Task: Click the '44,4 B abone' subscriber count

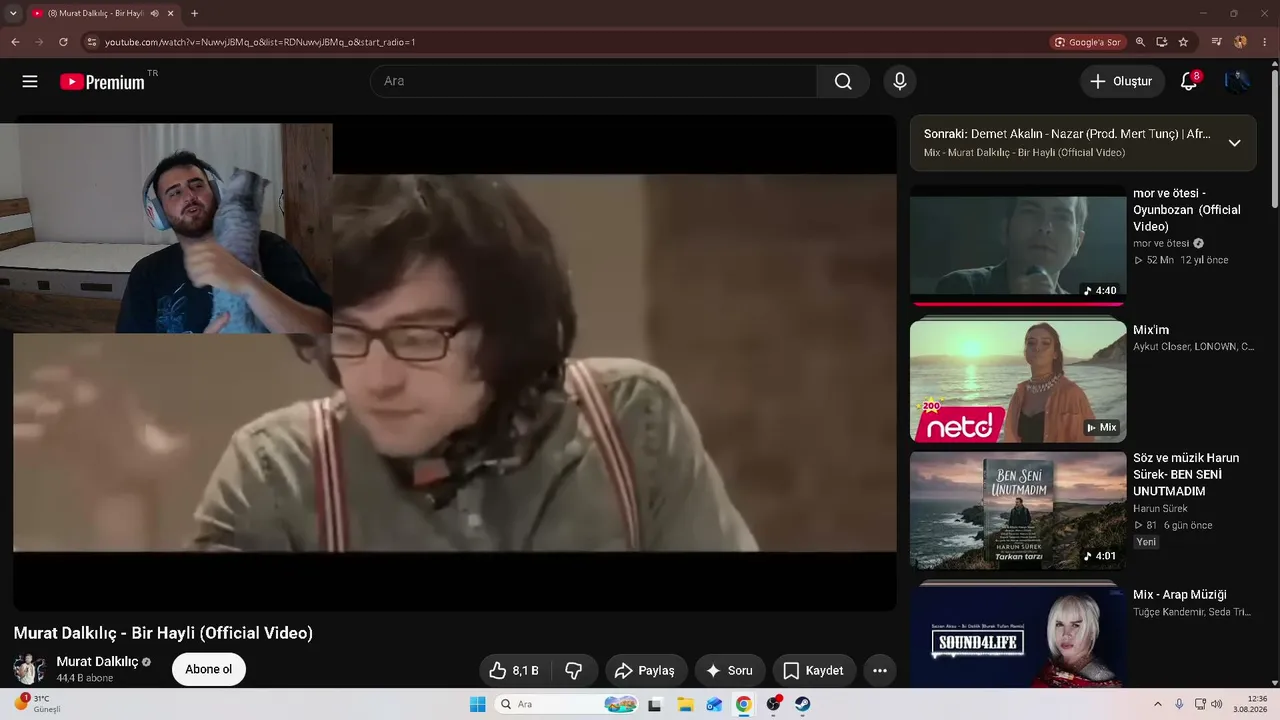Action: tap(85, 678)
